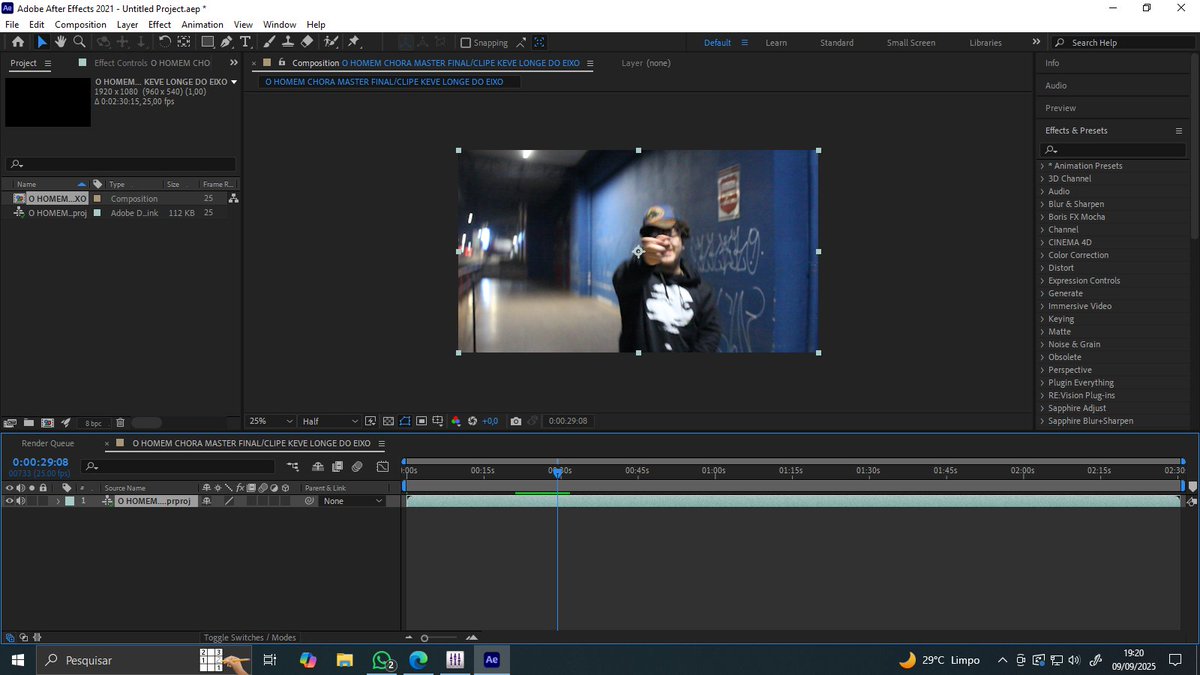The width and height of the screenshot is (1200, 675).
Task: Switch to the Render Queue tab
Action: (x=48, y=443)
